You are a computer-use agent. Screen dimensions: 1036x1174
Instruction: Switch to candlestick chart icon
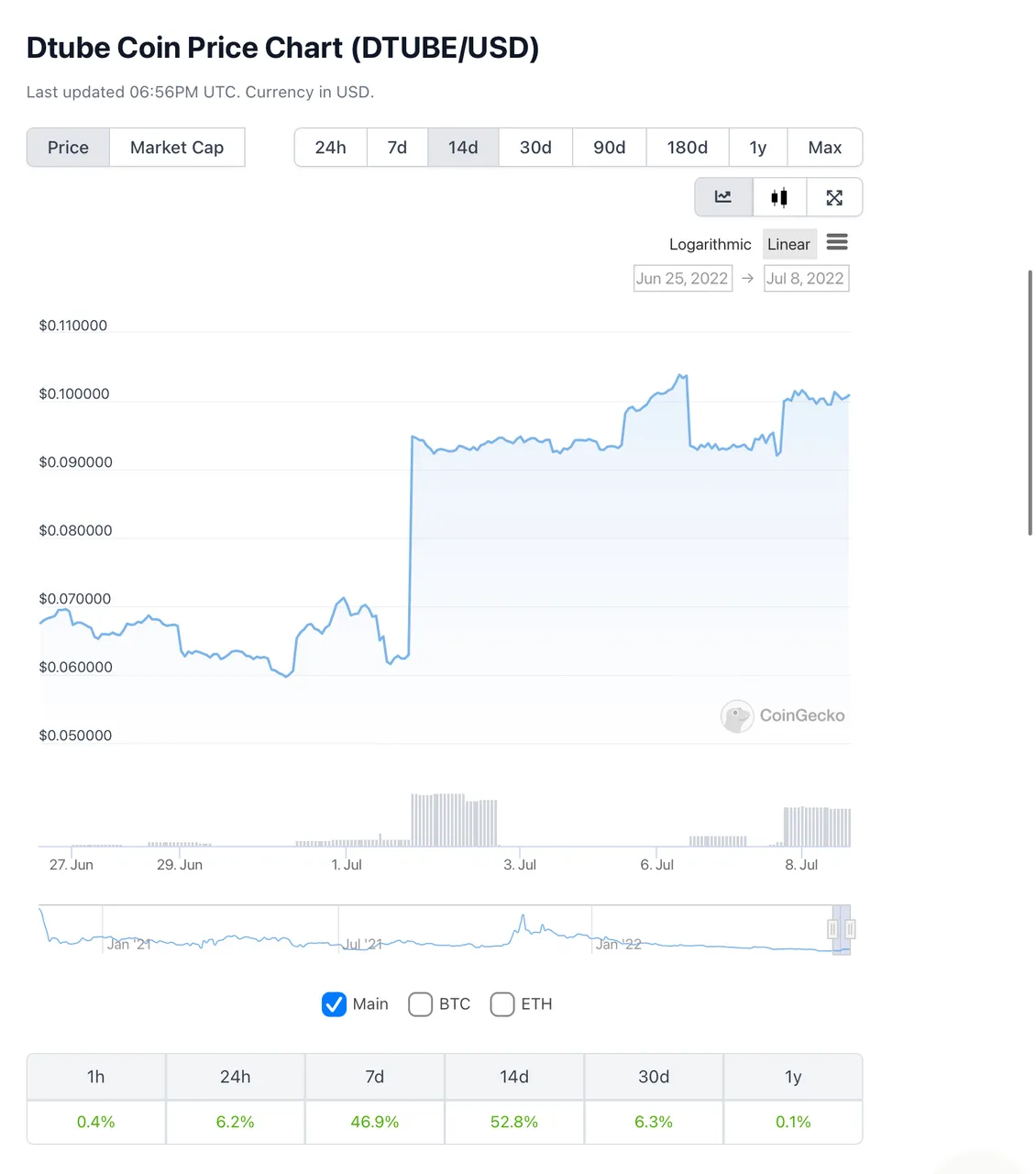click(779, 197)
